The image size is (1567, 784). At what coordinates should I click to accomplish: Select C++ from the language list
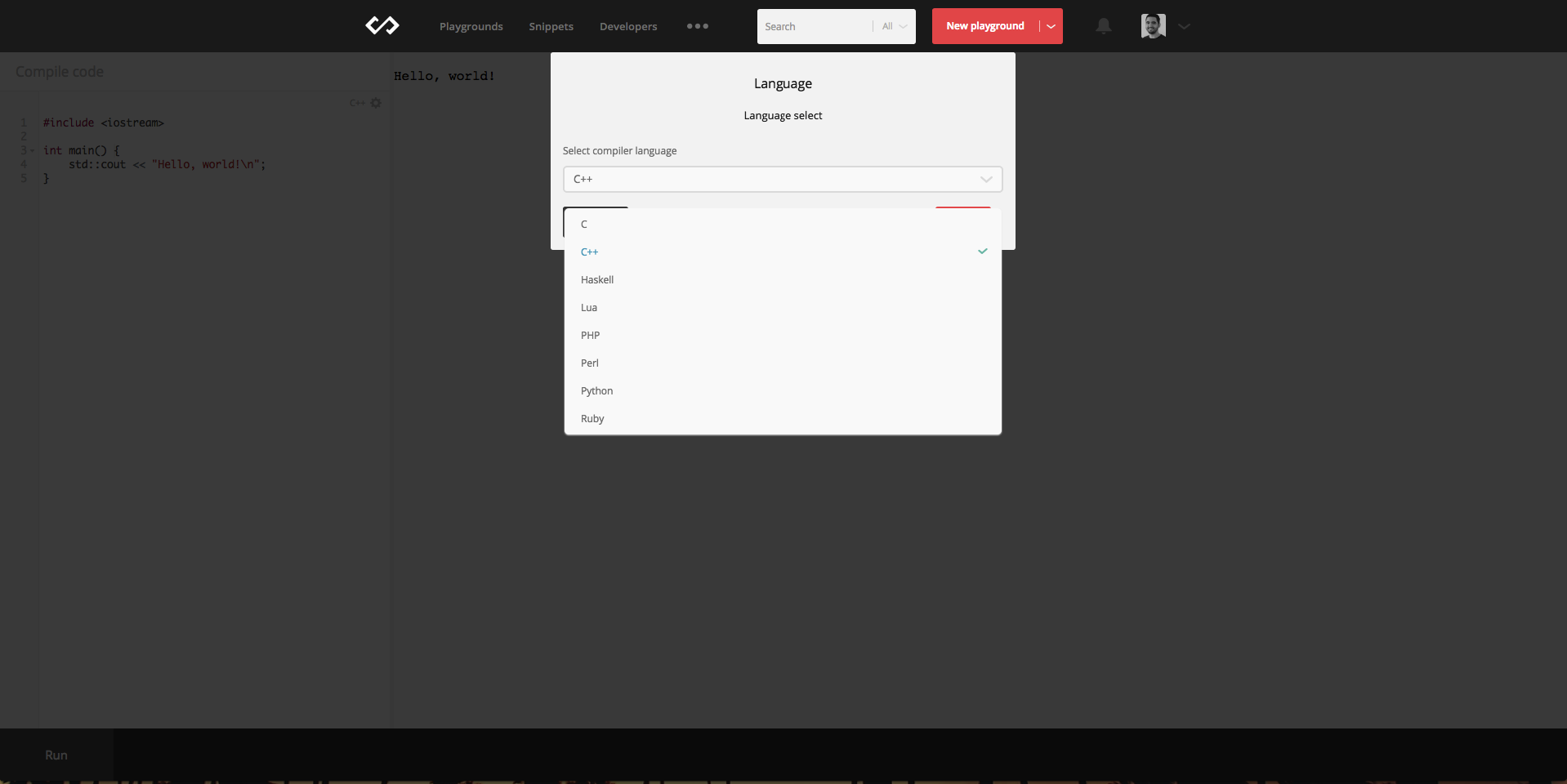pos(783,252)
